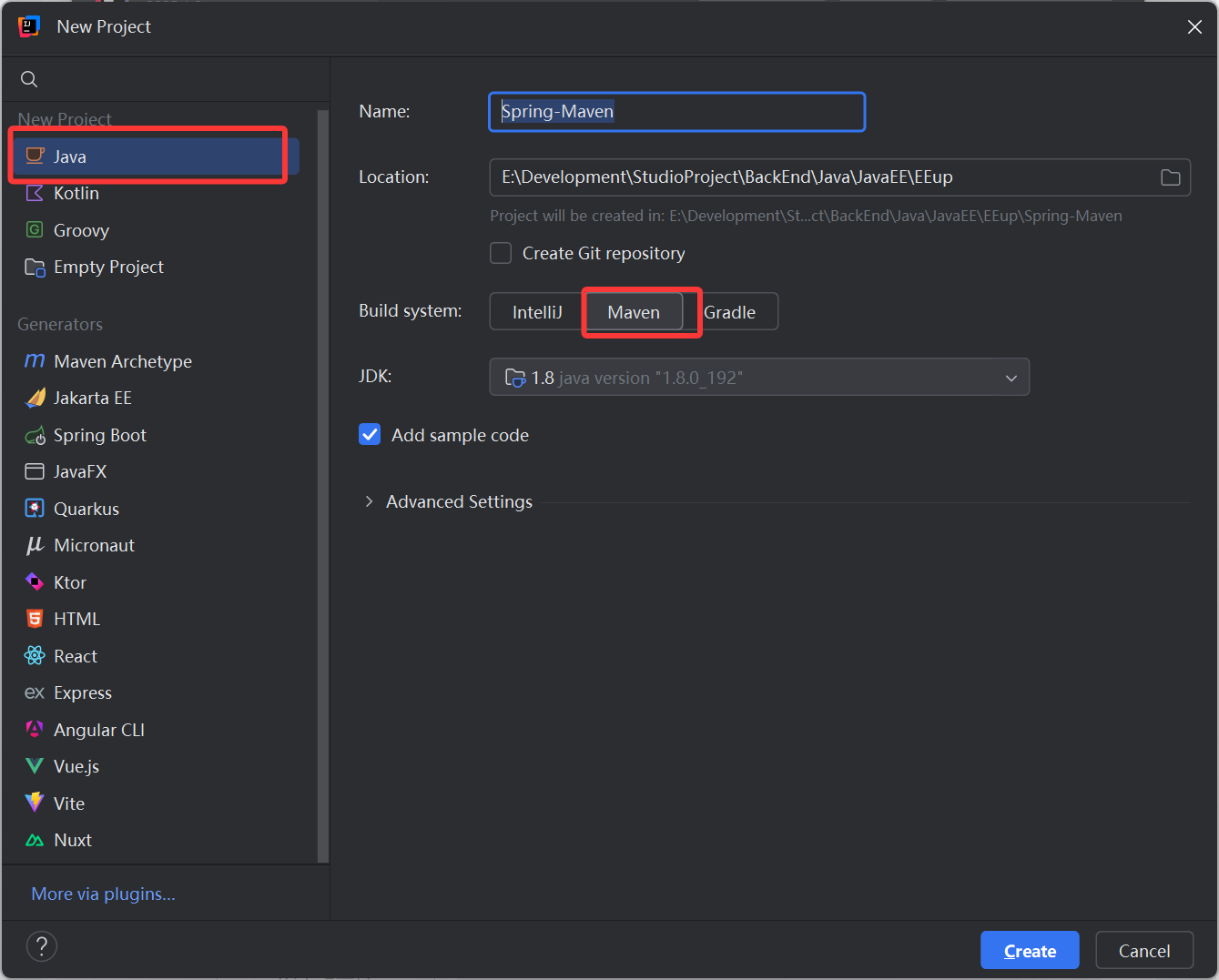Select Empty Project label
Screen dimensions: 1219x980
click(108, 267)
